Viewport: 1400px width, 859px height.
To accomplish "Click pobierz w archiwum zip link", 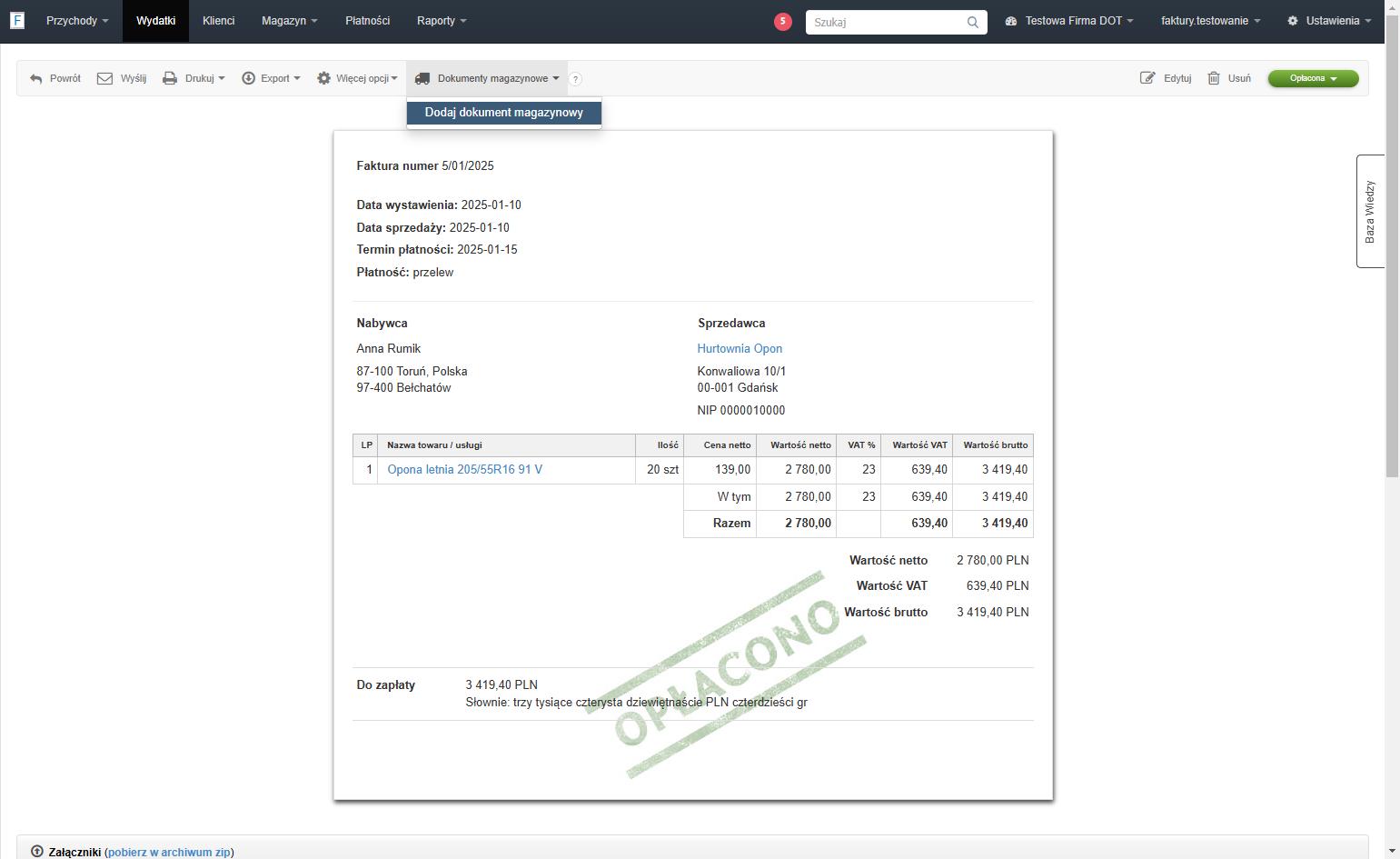I will click(169, 852).
